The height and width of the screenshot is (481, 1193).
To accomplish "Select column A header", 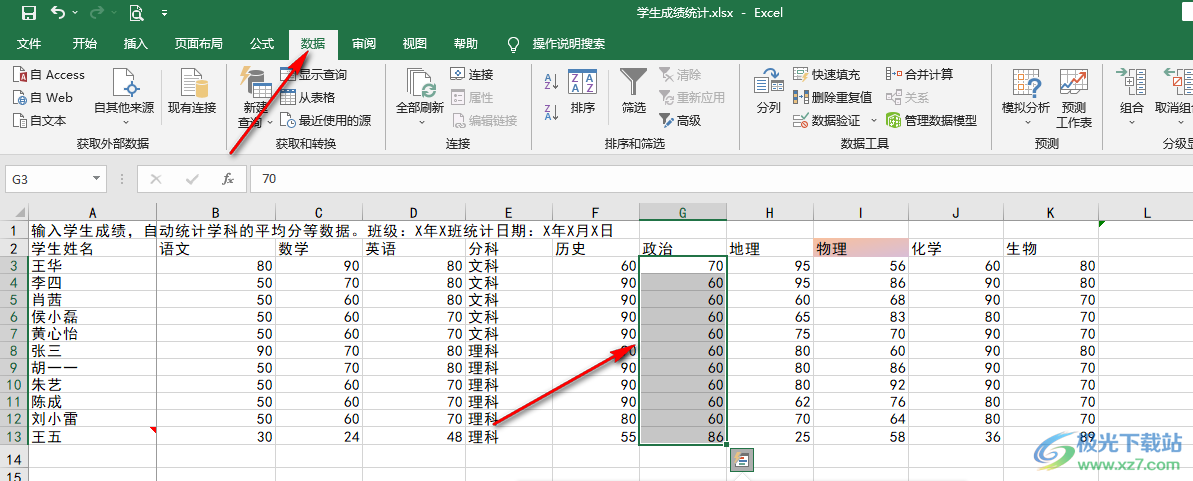I will point(92,212).
